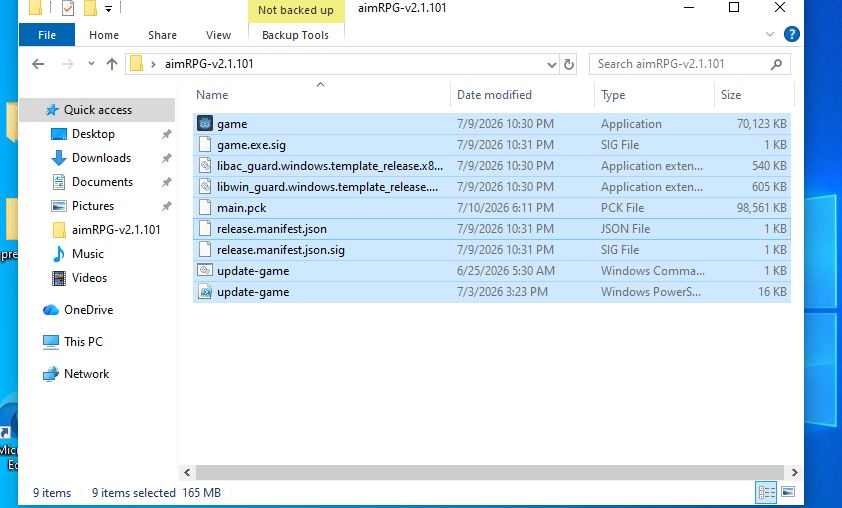This screenshot has width=842, height=508.
Task: Select the release.manifest.json file
Action: click(491, 229)
